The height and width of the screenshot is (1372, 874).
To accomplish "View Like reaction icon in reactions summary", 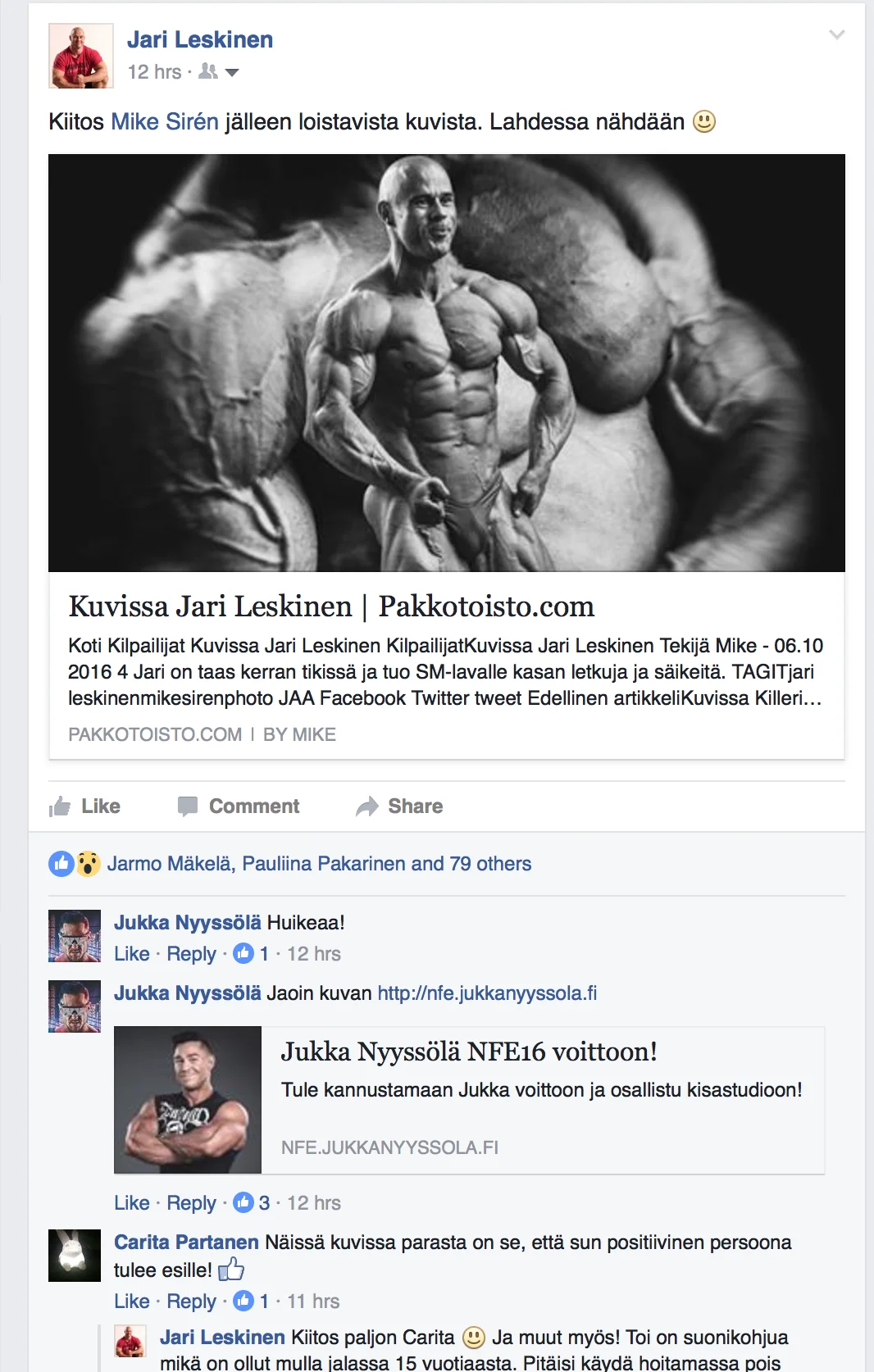I will (x=61, y=864).
